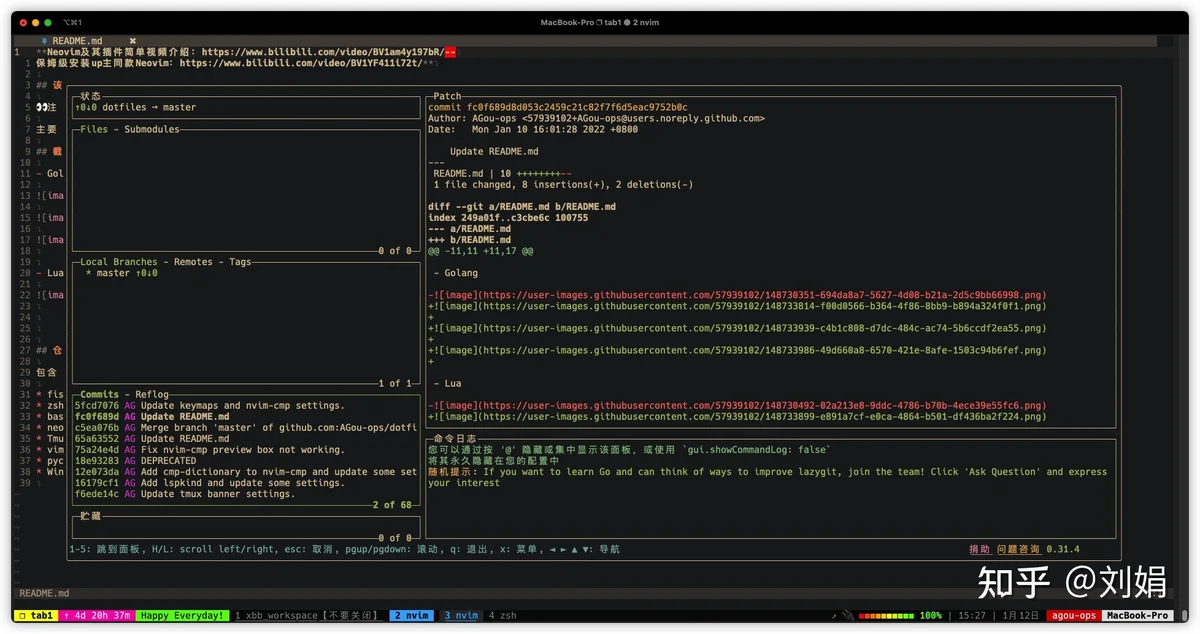Click the markdown file icon beside README.md tab
Viewport: 1200px width, 634px height.
[45, 41]
